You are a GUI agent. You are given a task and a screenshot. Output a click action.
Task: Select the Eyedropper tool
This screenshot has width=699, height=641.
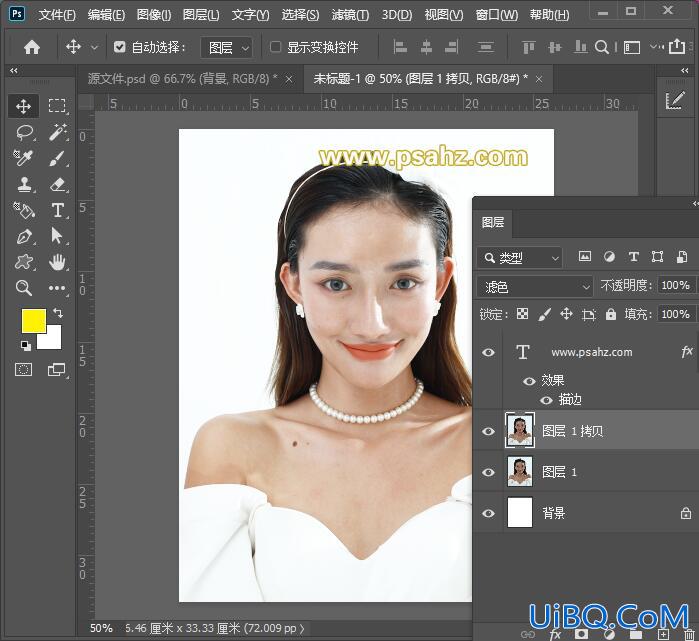pos(23,158)
